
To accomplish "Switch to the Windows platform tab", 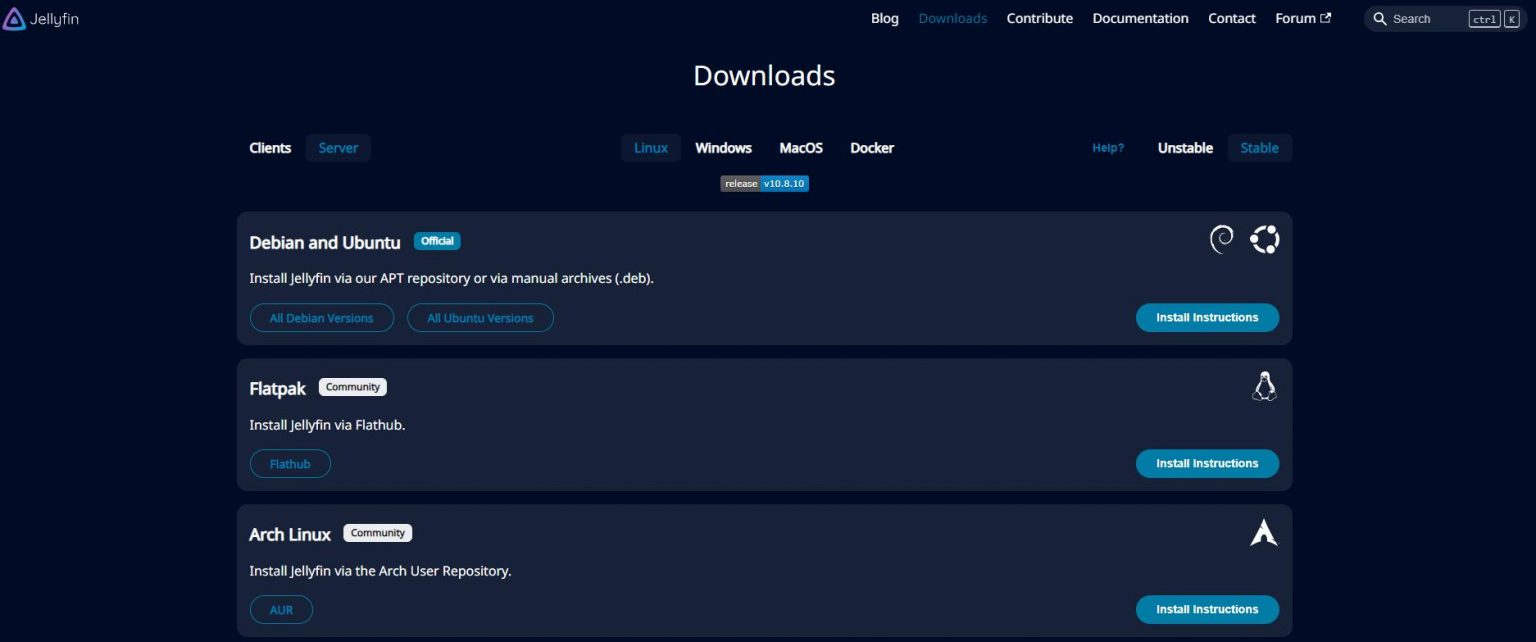I will [722, 147].
